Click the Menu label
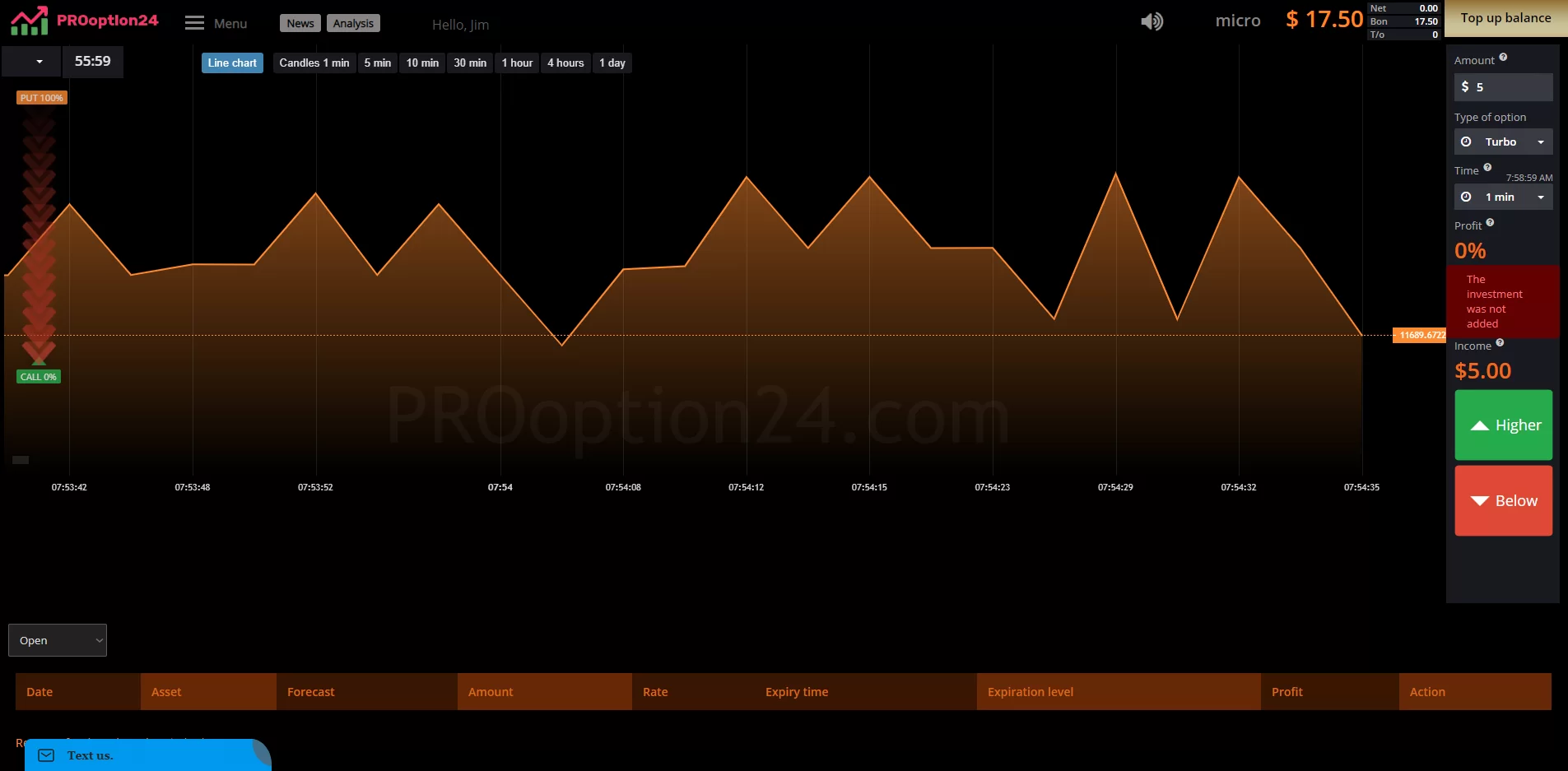The image size is (1568, 771). 230,24
